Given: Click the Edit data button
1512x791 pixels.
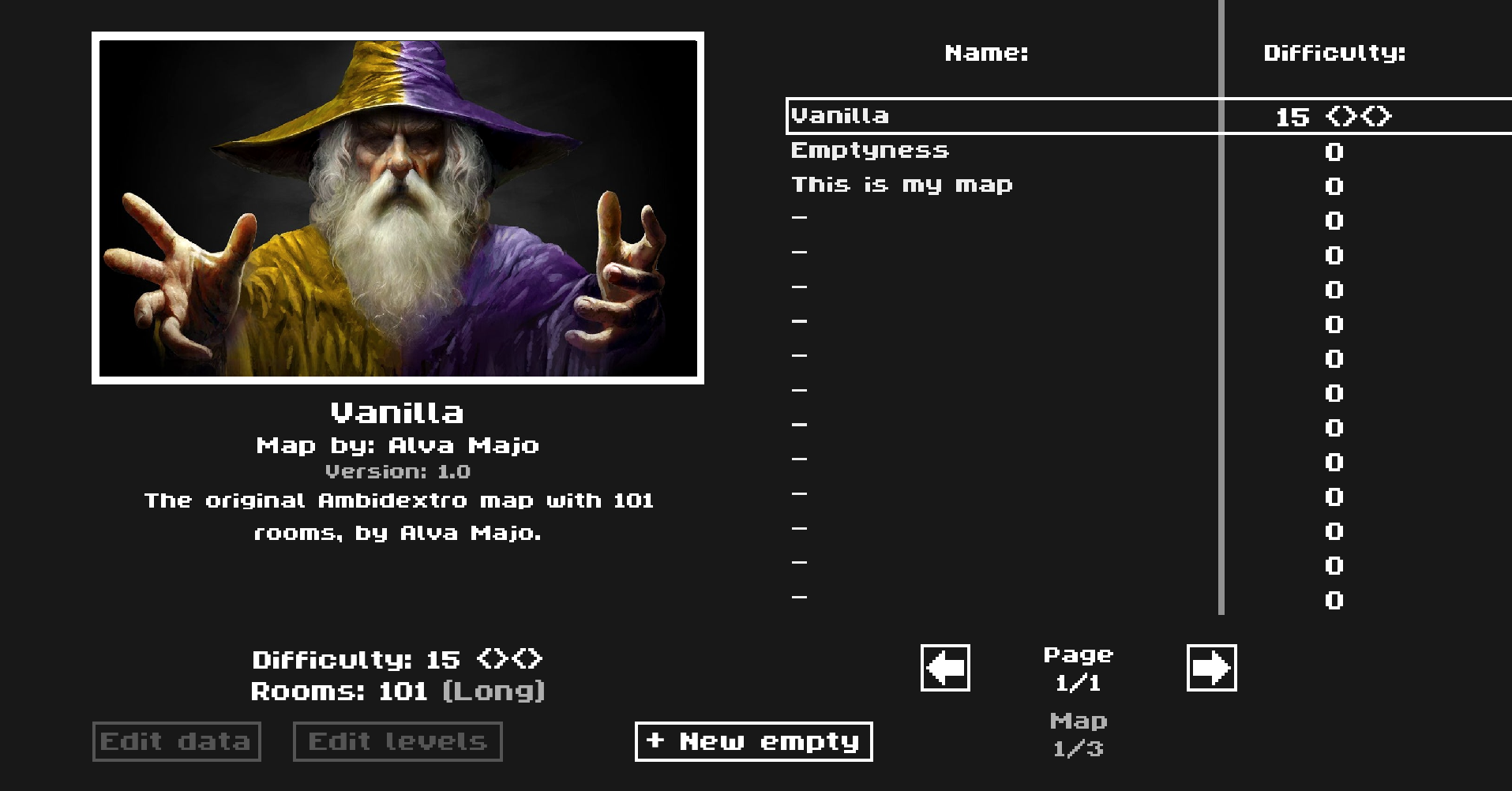Looking at the screenshot, I should (176, 741).
